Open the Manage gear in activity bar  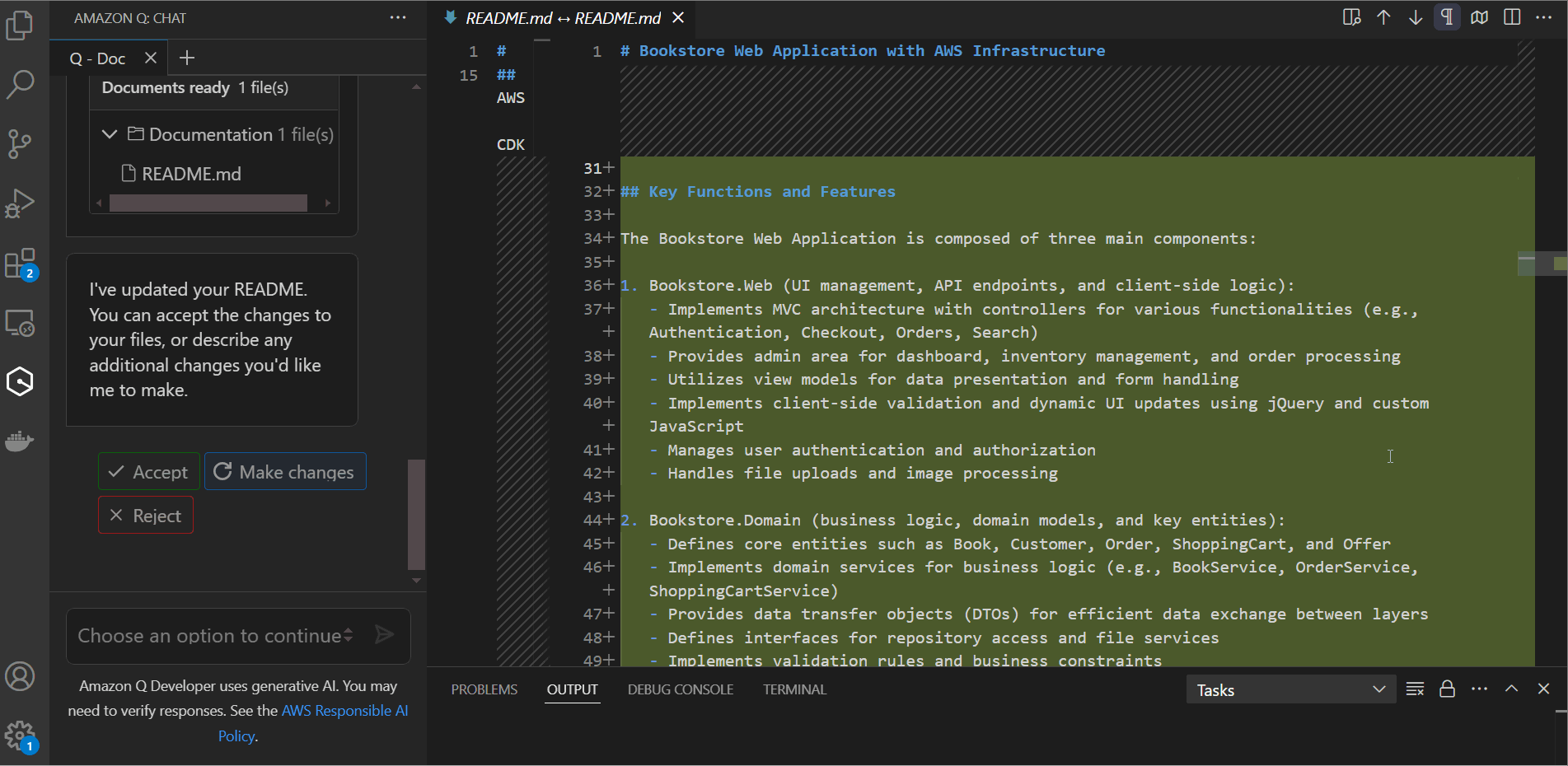tap(20, 736)
